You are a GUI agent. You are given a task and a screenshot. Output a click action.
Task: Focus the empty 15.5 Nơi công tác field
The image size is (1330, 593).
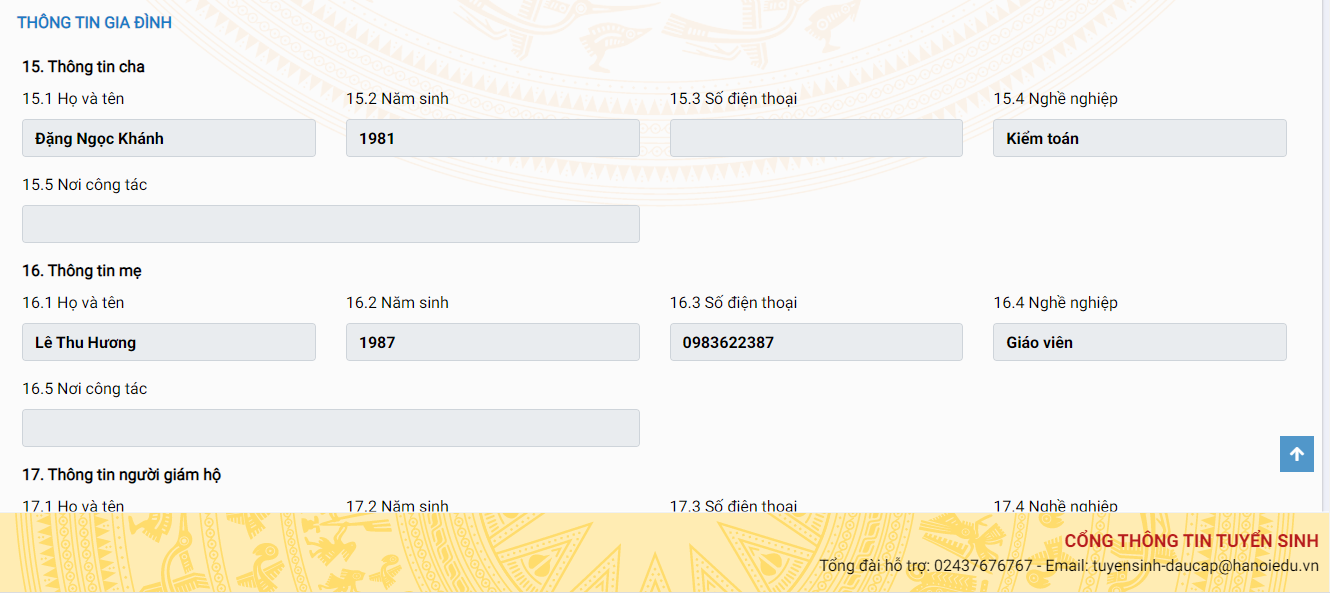pos(331,224)
